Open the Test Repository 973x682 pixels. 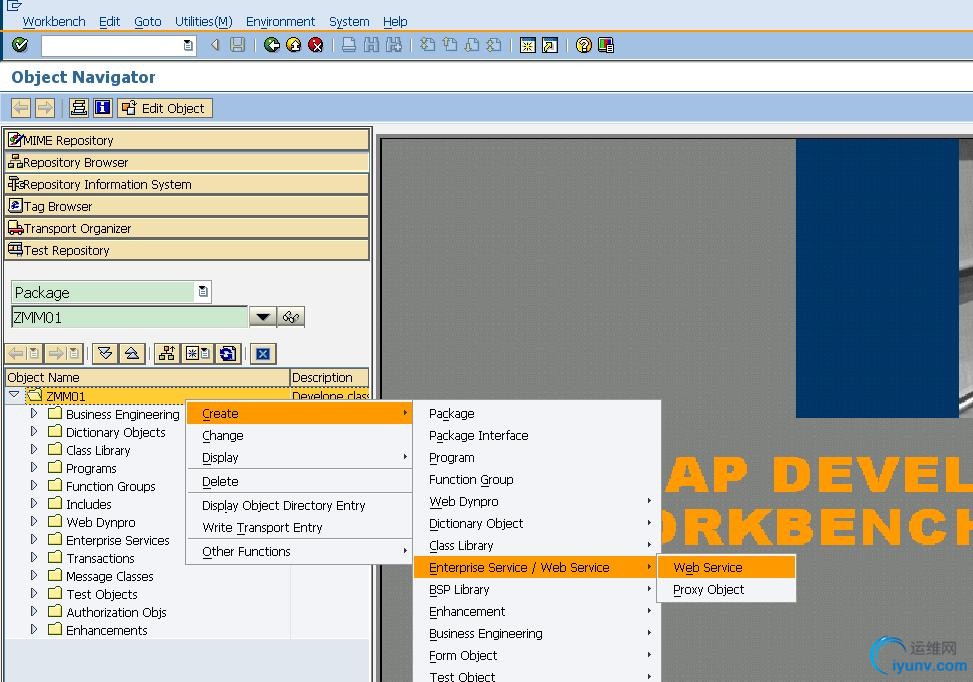187,250
